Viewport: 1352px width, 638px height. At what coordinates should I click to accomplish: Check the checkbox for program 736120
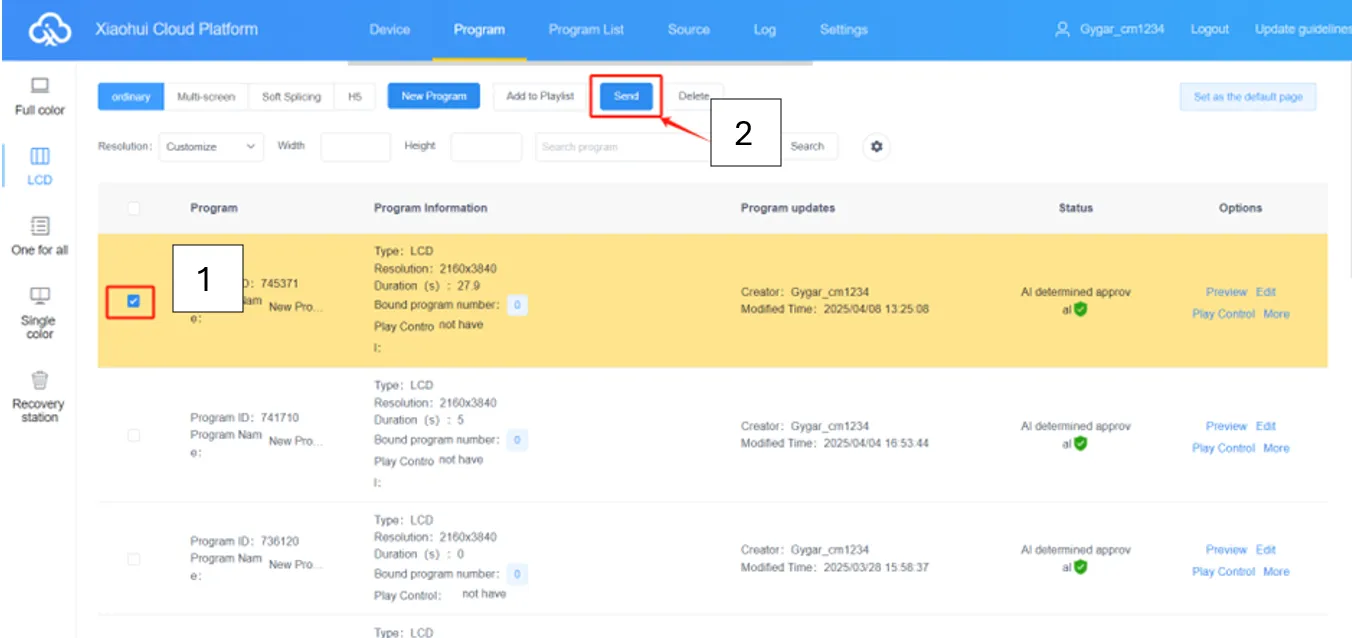click(134, 559)
